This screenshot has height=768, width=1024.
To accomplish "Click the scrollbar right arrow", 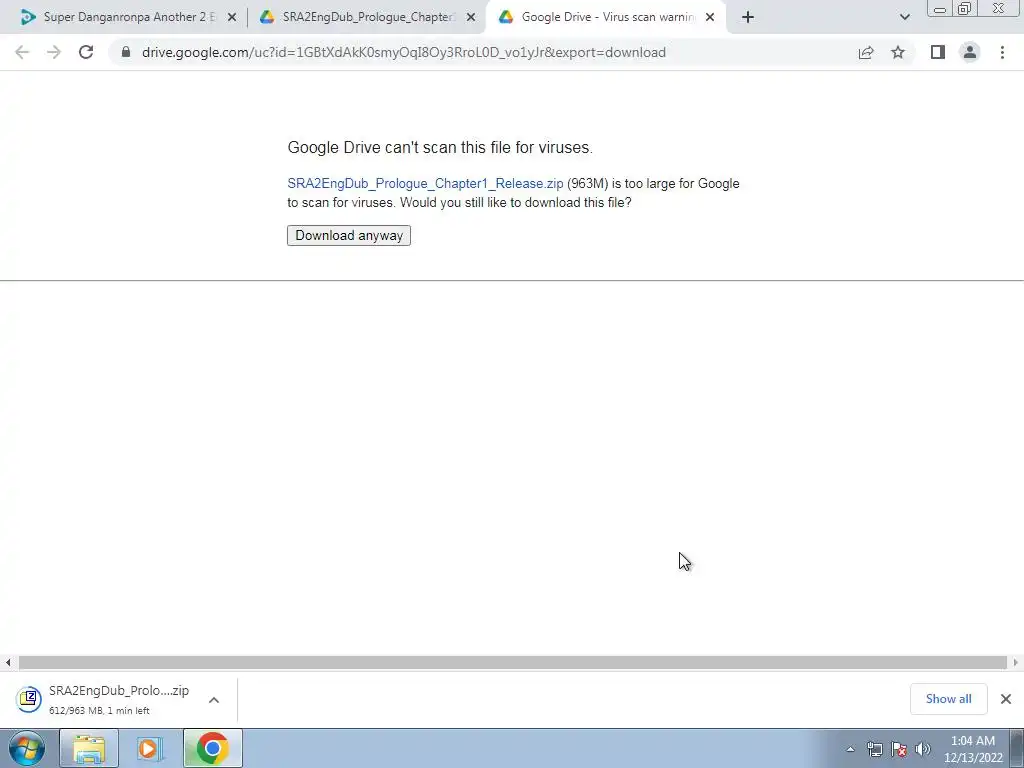I will point(1016,662).
